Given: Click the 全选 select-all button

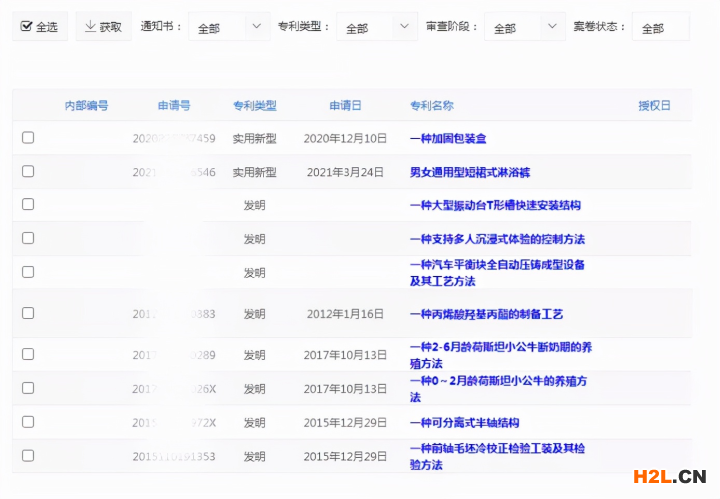Looking at the screenshot, I should pyautogui.click(x=40, y=27).
